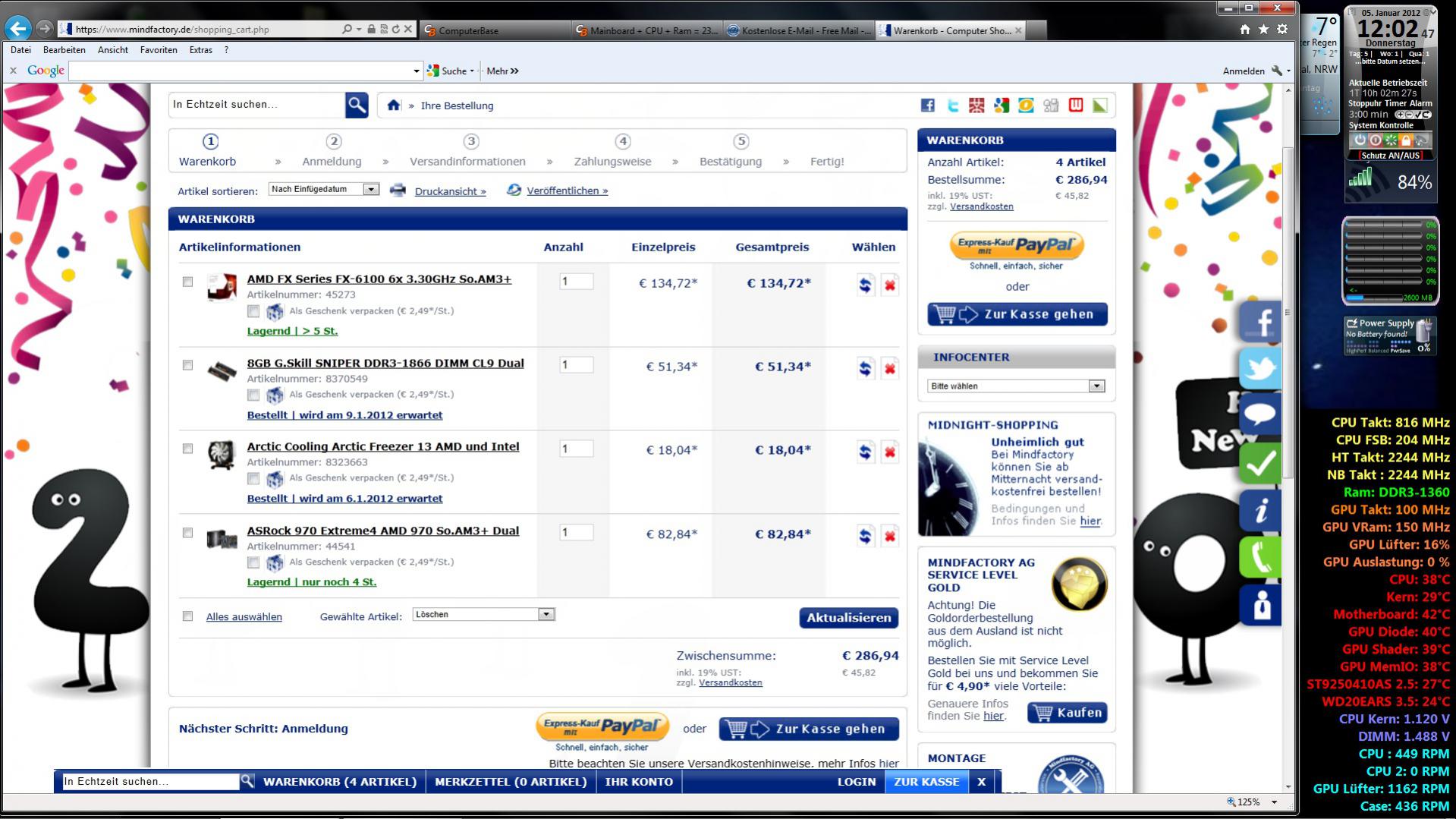The width and height of the screenshot is (1456, 819).
Task: Open the browser home icon
Action: click(1244, 29)
